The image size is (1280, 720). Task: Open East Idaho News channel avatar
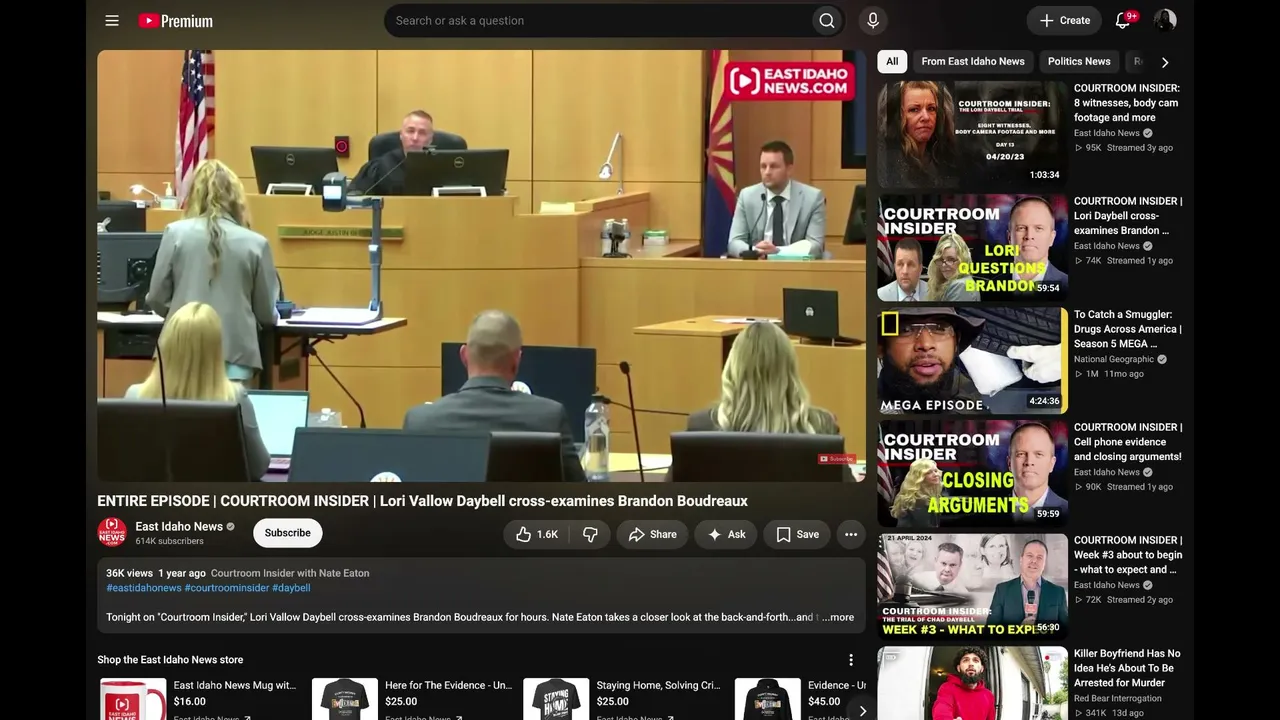coord(112,533)
